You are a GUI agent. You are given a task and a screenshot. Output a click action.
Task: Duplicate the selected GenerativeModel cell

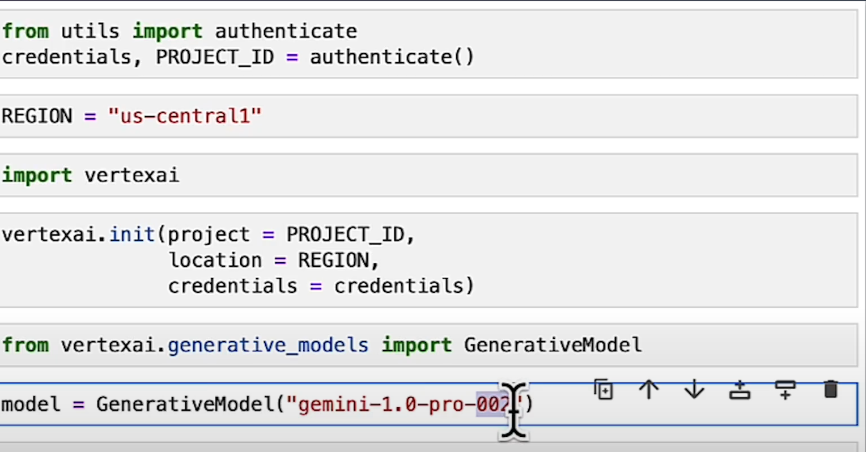(603, 389)
